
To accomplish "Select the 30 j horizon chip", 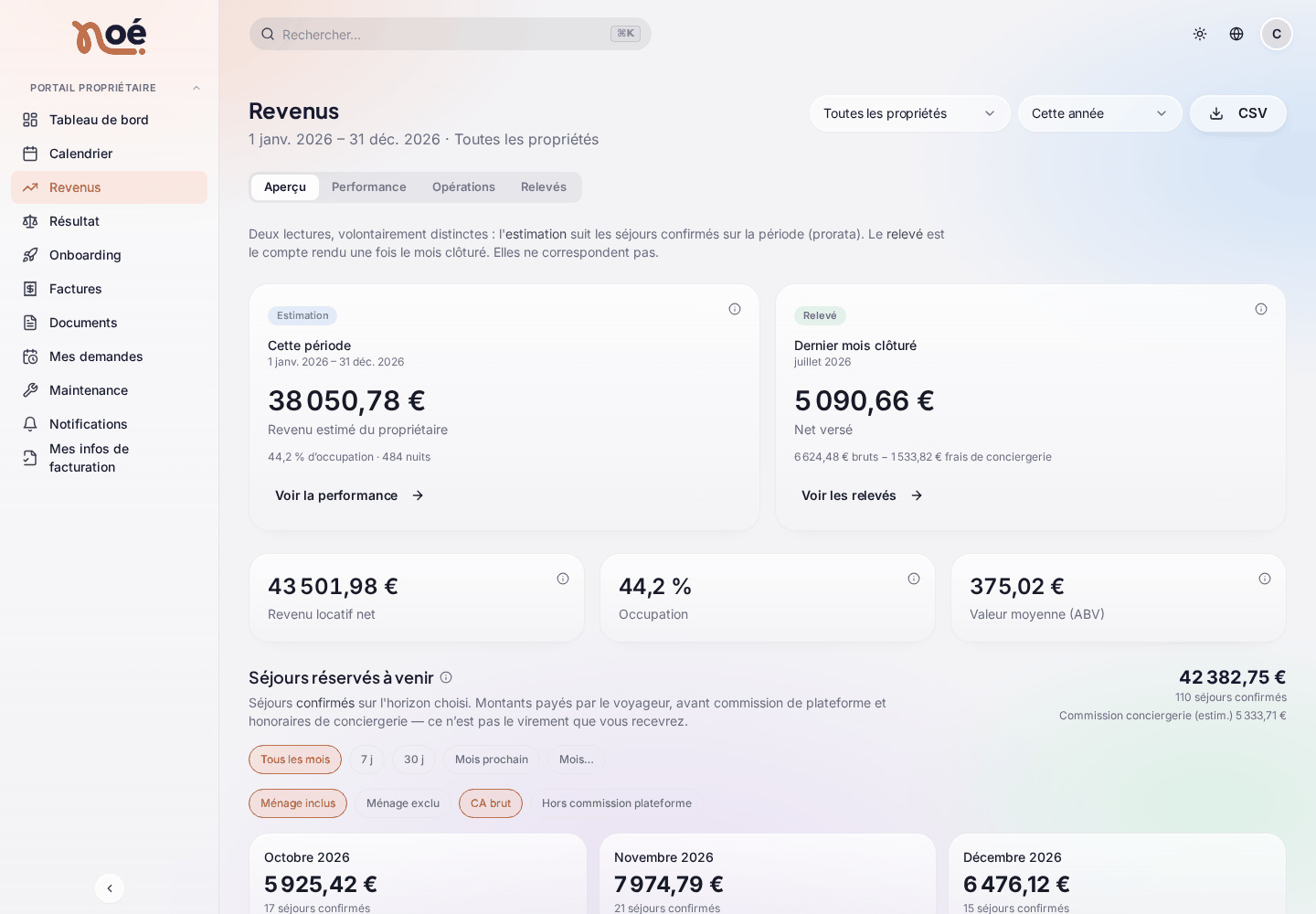I will 414,760.
